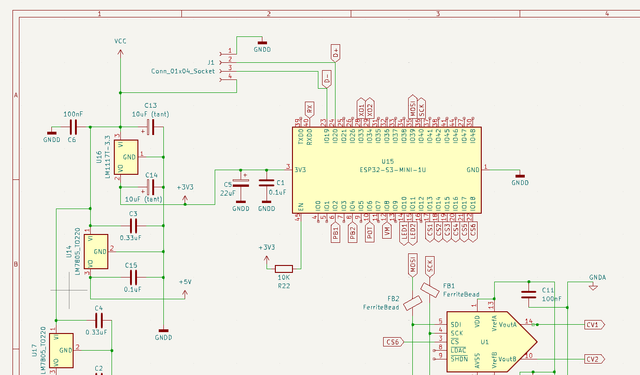Select capacitor C6 100nF
Image resolution: width=640 pixels, height=375 pixels.
[73, 127]
